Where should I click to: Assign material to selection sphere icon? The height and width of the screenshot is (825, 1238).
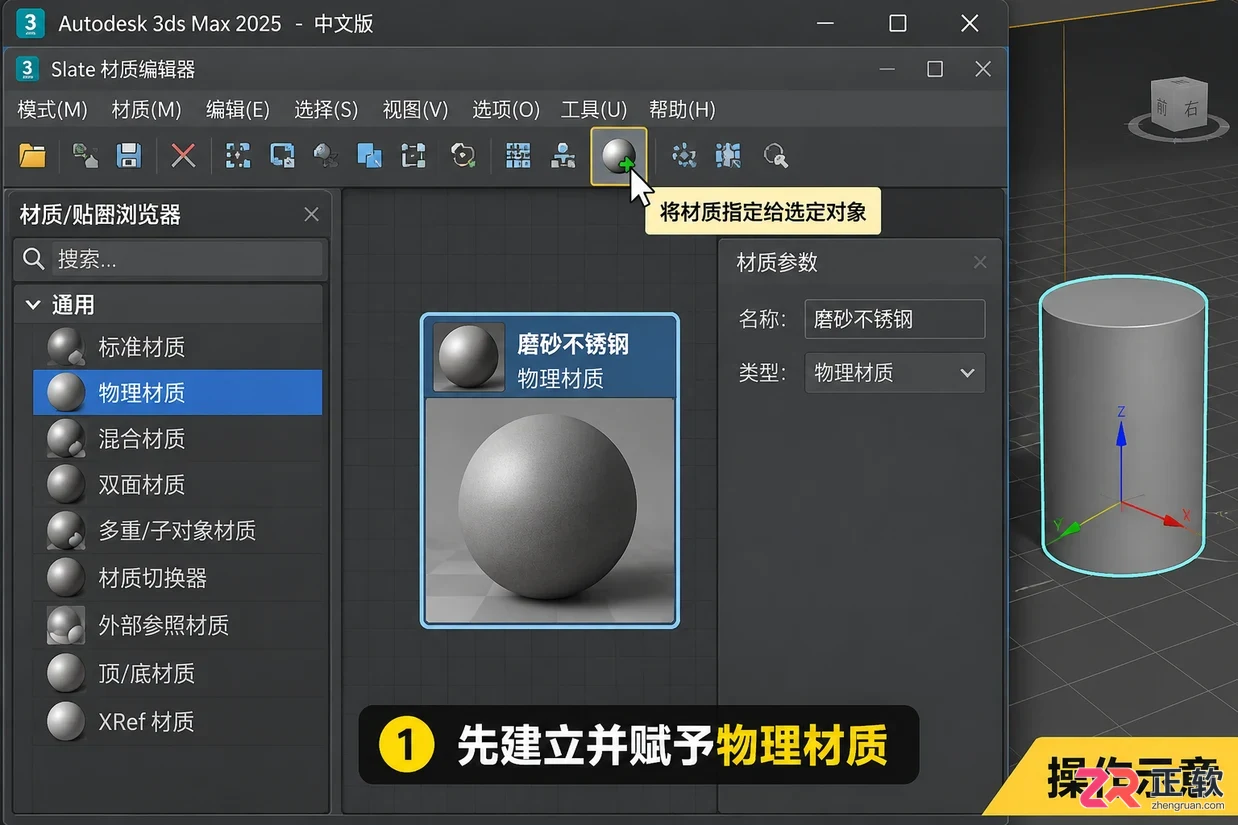pos(619,156)
